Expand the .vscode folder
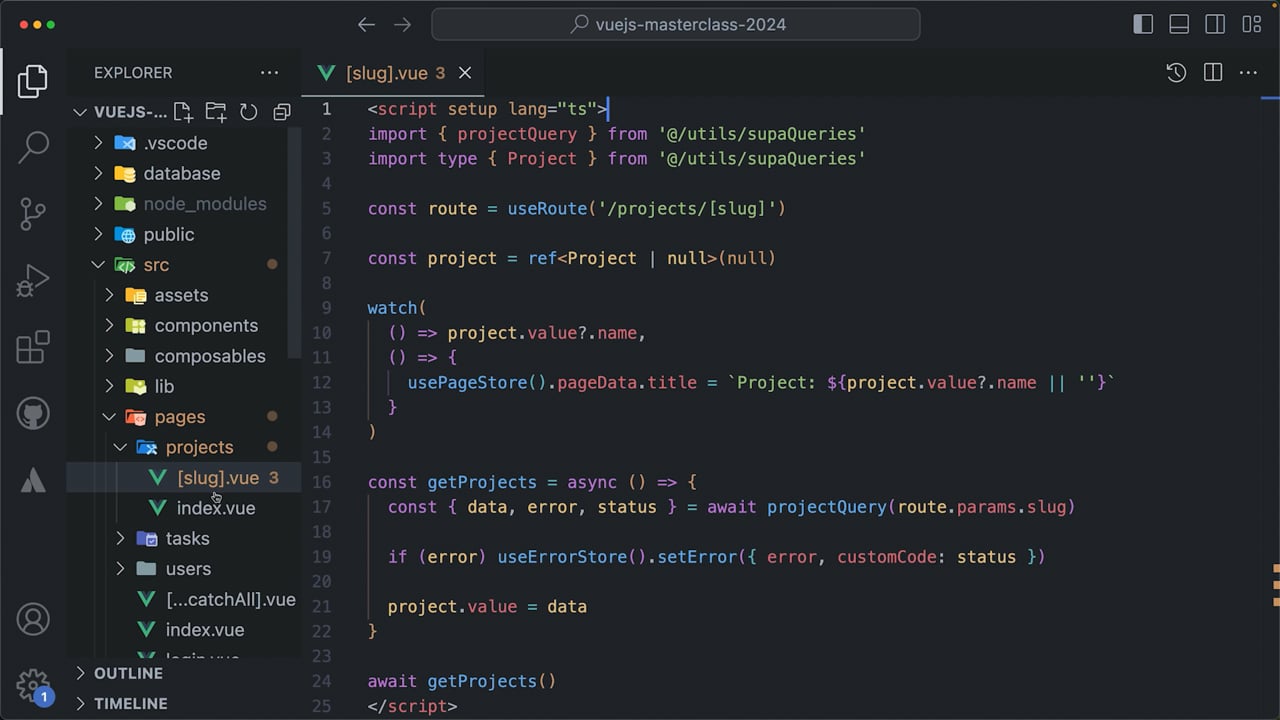Image resolution: width=1280 pixels, height=720 pixels. tap(98, 143)
